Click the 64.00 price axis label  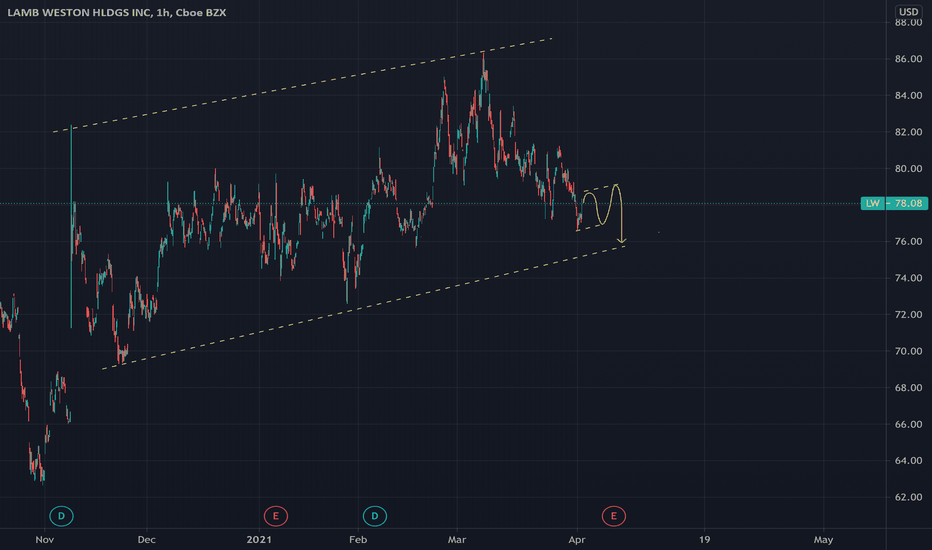pos(908,460)
